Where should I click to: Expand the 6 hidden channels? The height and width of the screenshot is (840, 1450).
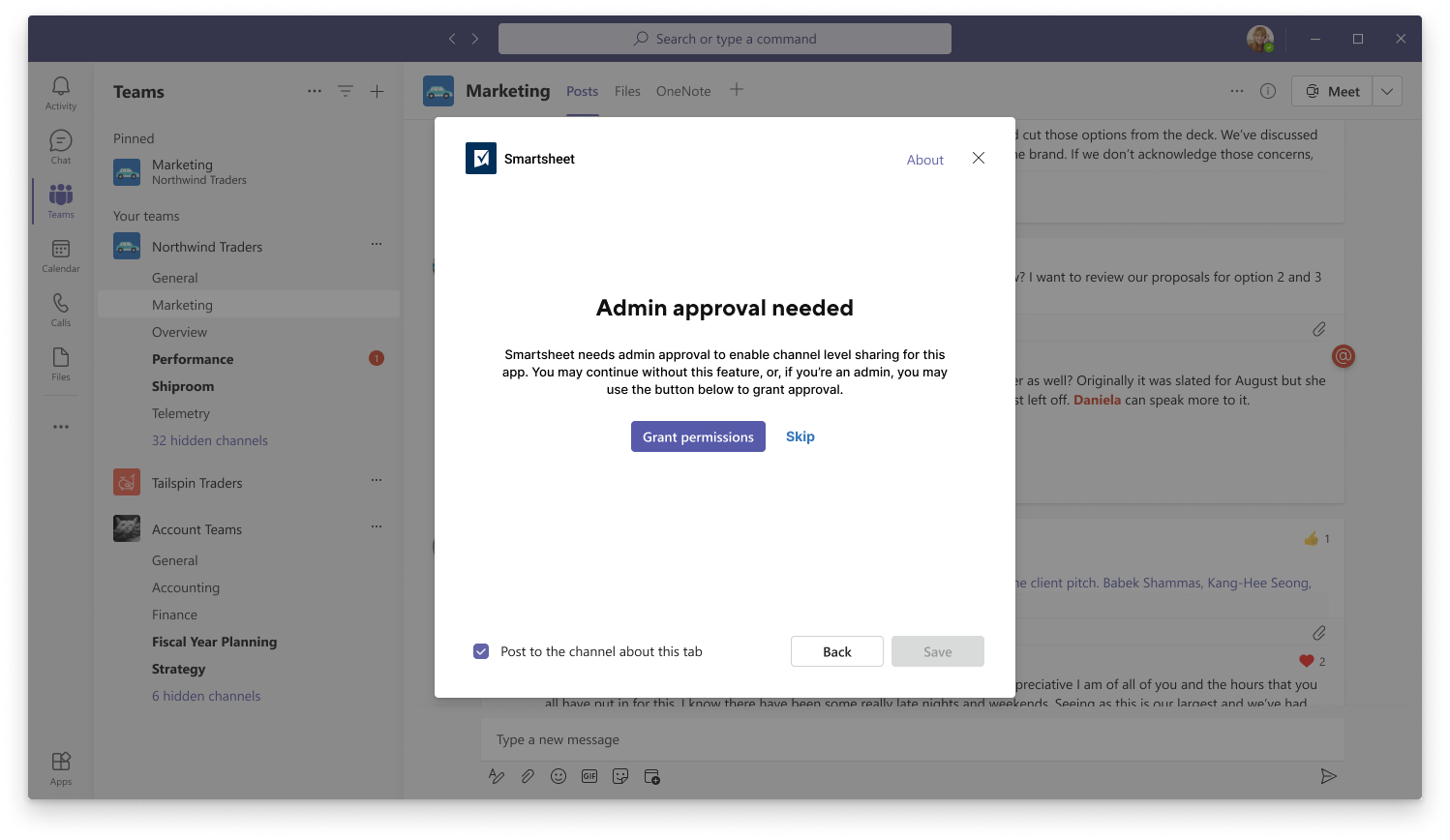click(x=206, y=696)
